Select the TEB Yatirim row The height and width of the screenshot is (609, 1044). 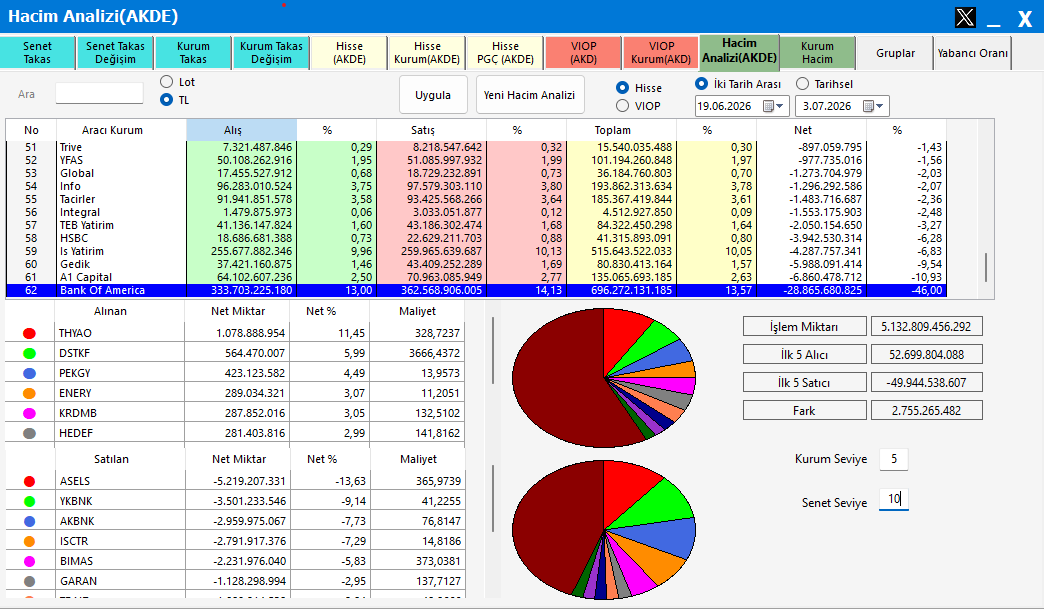pyautogui.click(x=476, y=225)
